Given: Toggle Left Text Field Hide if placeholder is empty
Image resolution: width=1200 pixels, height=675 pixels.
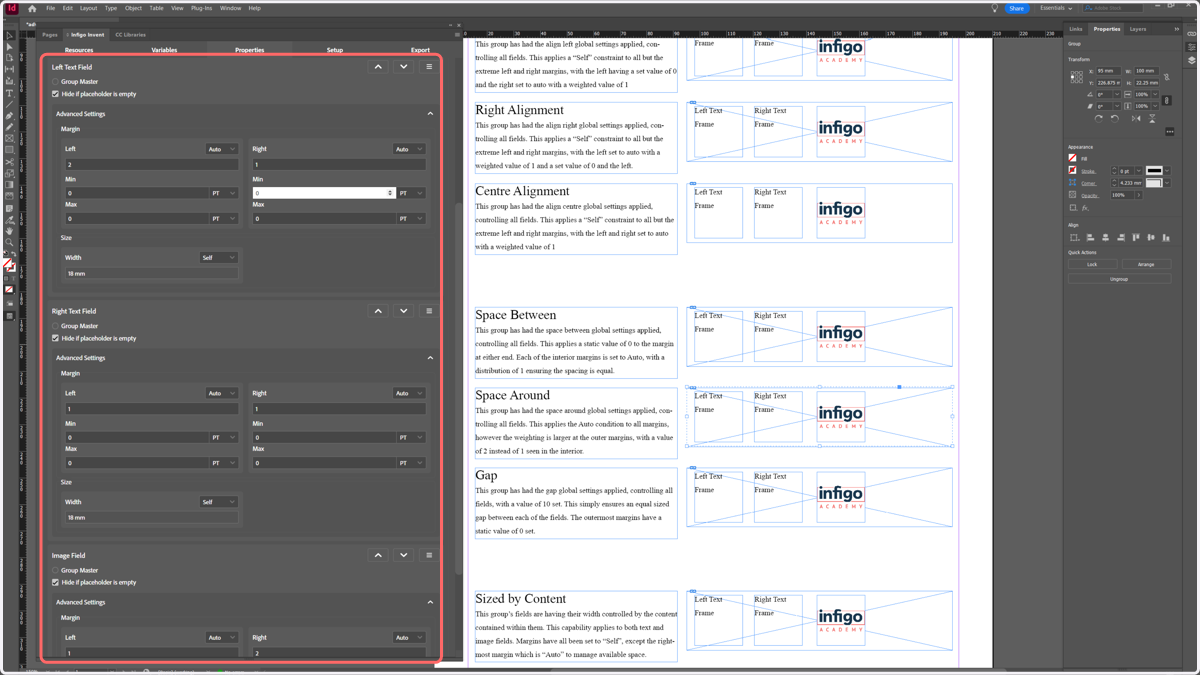Looking at the screenshot, I should [x=55, y=94].
